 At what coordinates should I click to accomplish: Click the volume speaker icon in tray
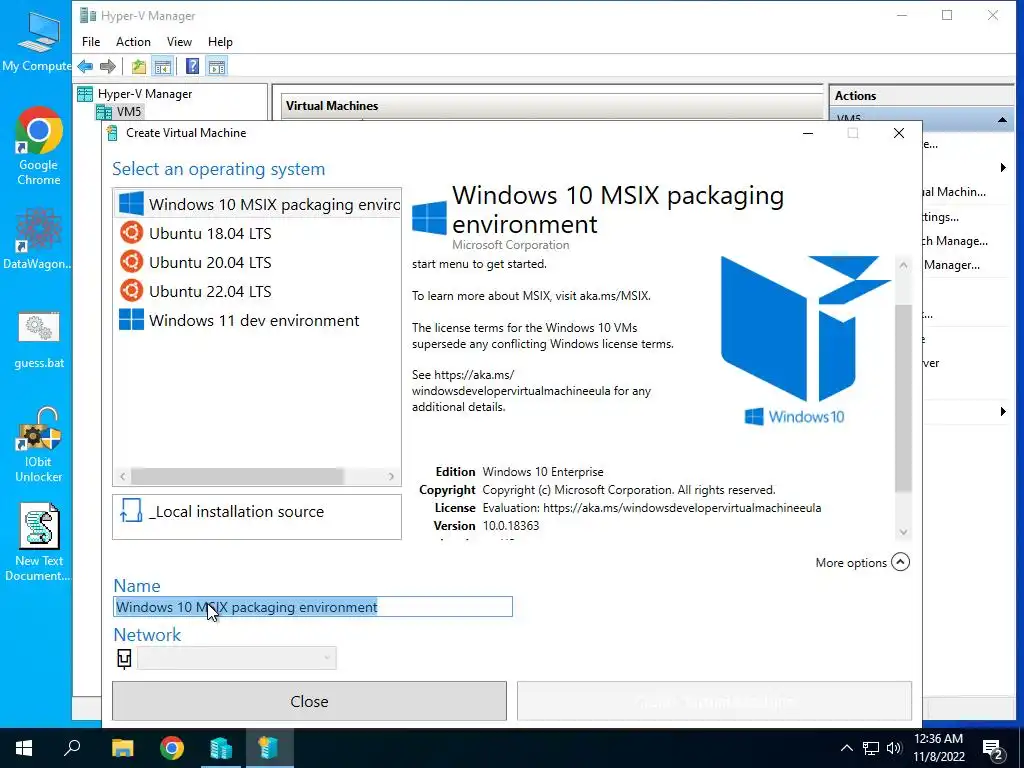[x=894, y=748]
